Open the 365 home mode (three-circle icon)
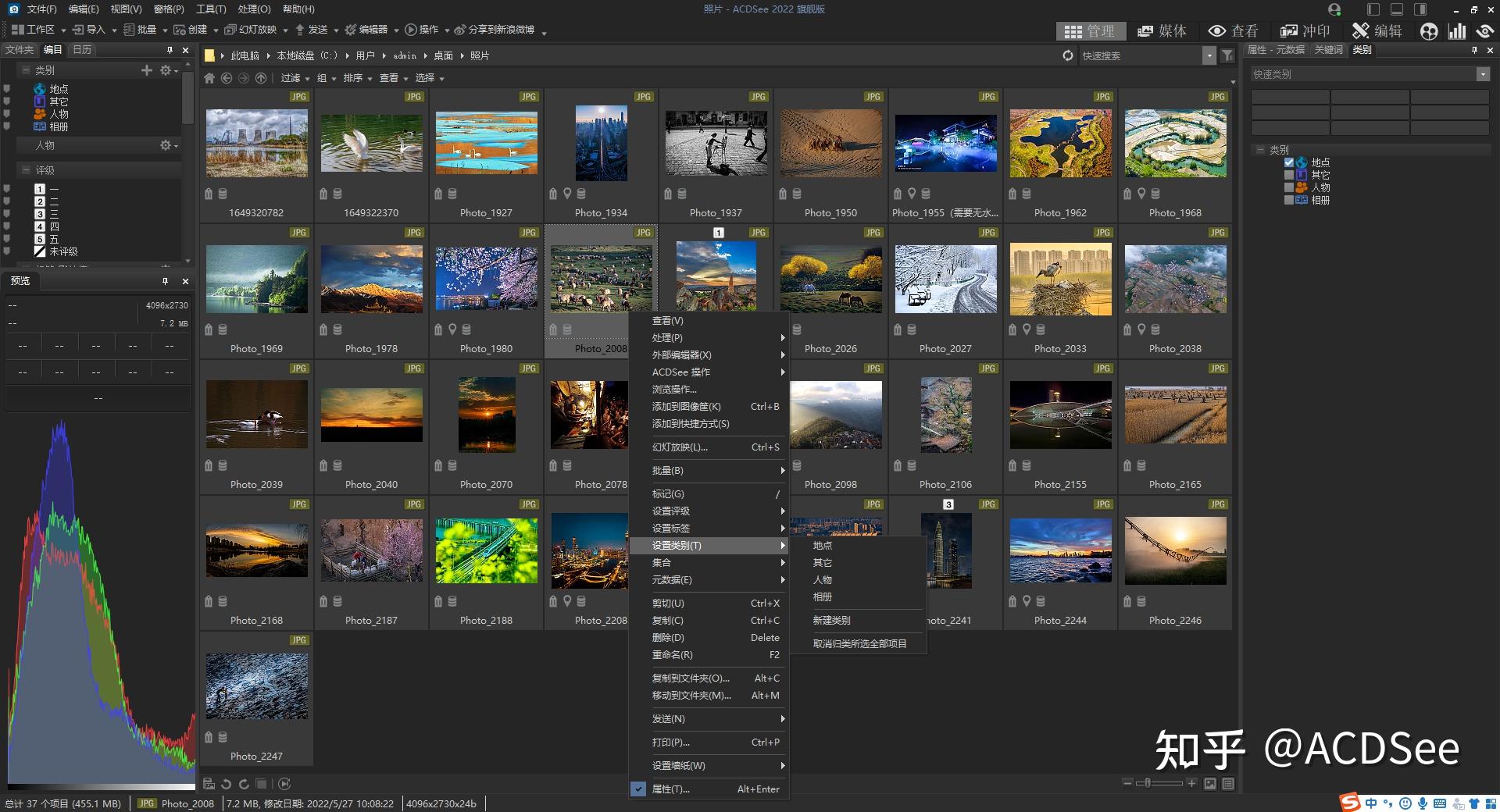 tap(1429, 31)
